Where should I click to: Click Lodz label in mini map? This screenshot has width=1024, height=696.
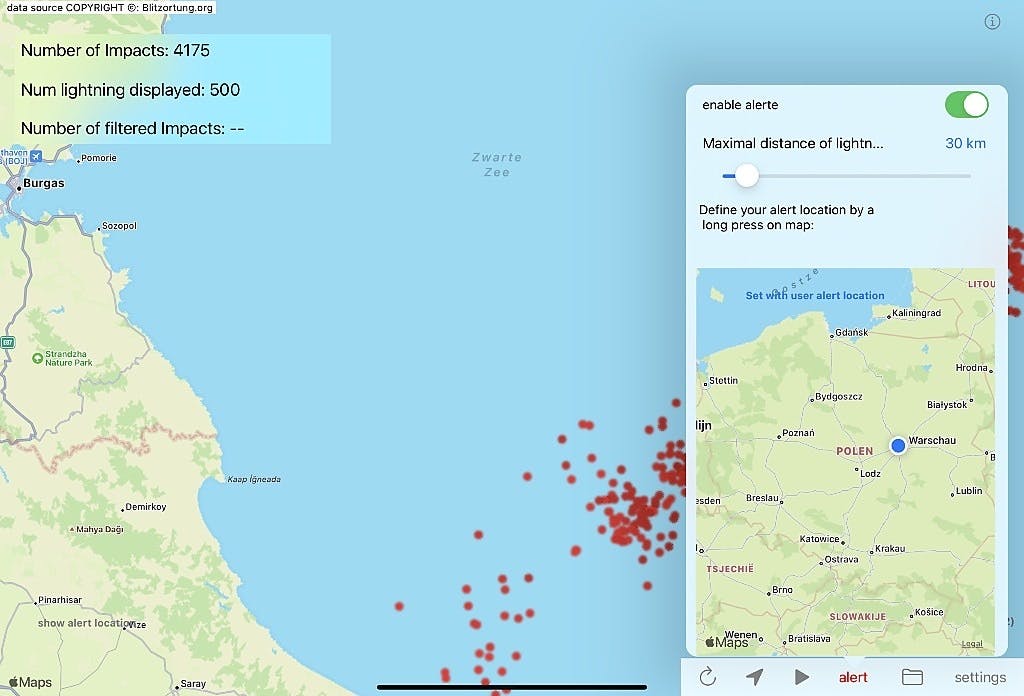[x=871, y=473]
